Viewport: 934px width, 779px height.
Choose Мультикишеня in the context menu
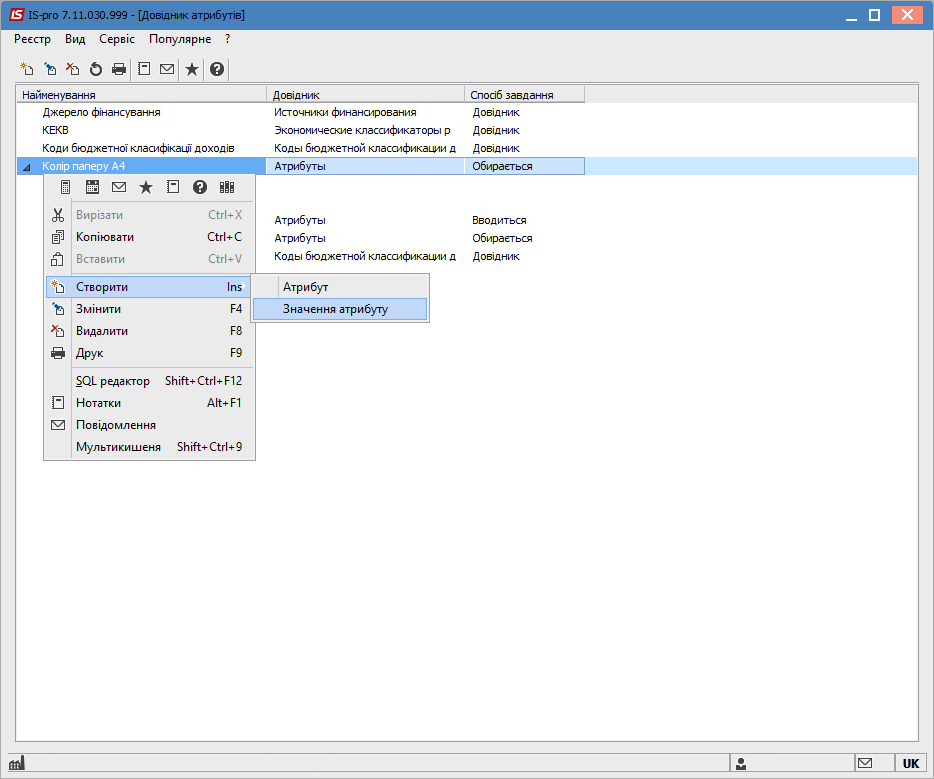(x=150, y=447)
